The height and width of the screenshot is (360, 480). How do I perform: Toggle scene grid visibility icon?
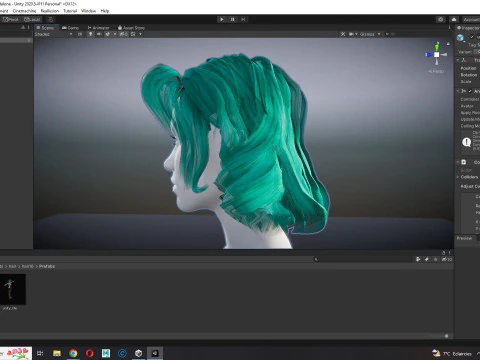(133, 34)
